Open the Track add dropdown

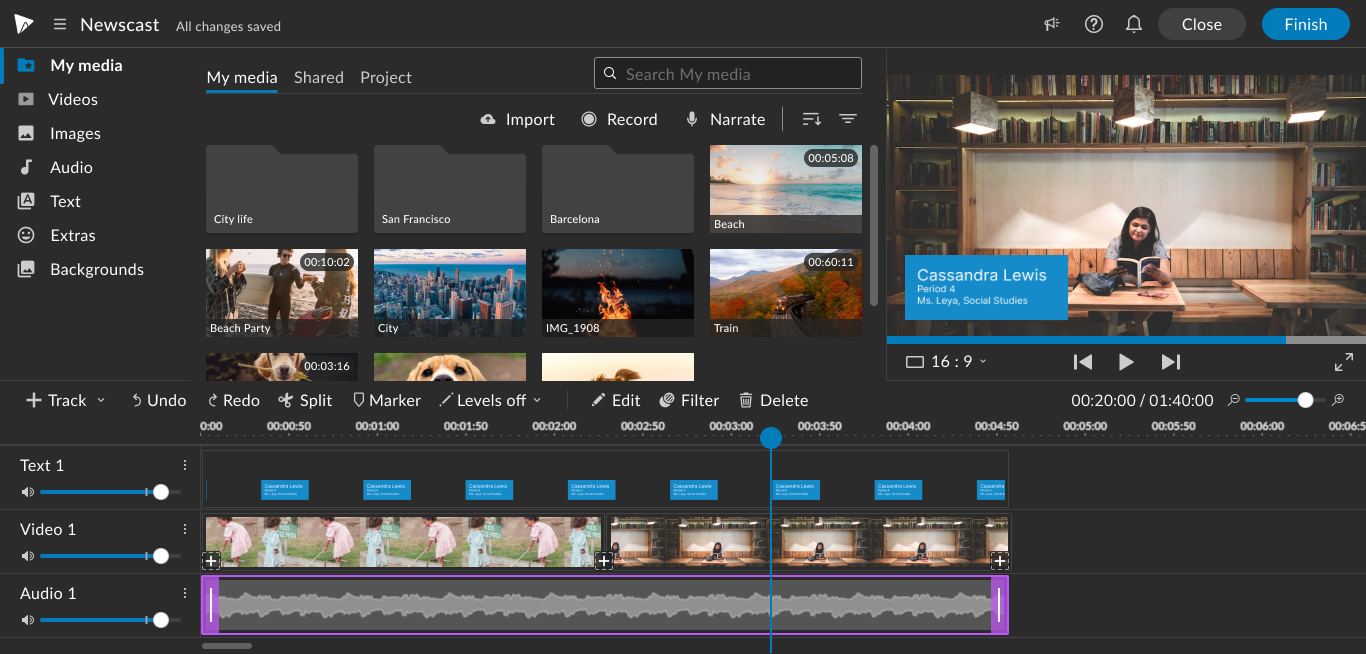pyautogui.click(x=65, y=400)
